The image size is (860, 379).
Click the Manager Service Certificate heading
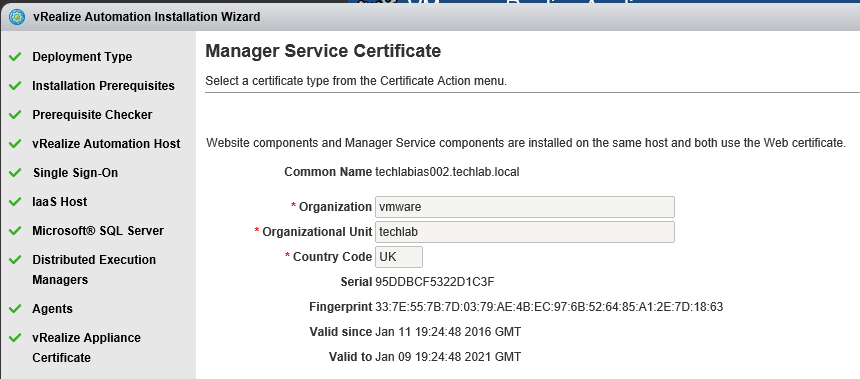point(323,51)
